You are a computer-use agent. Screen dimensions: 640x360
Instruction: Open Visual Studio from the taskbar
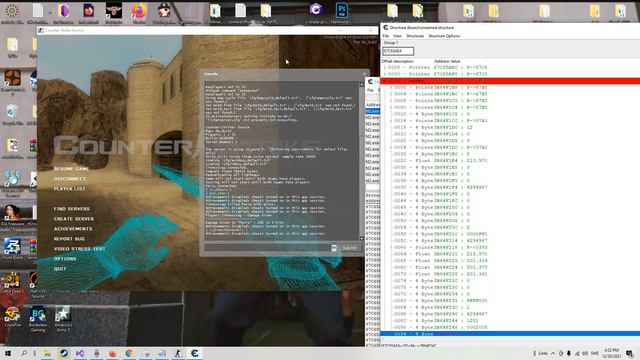[80, 353]
